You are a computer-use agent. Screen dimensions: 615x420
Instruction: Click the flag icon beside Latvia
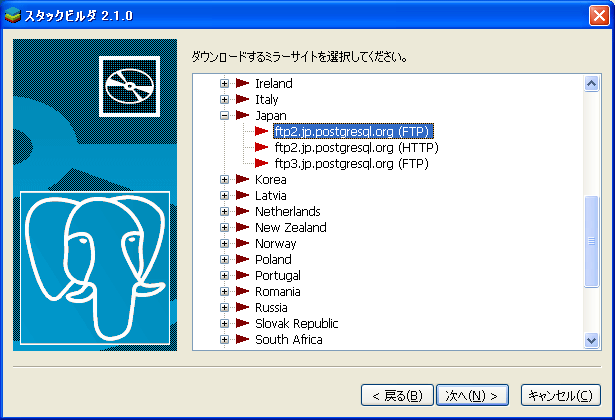tap(242, 195)
